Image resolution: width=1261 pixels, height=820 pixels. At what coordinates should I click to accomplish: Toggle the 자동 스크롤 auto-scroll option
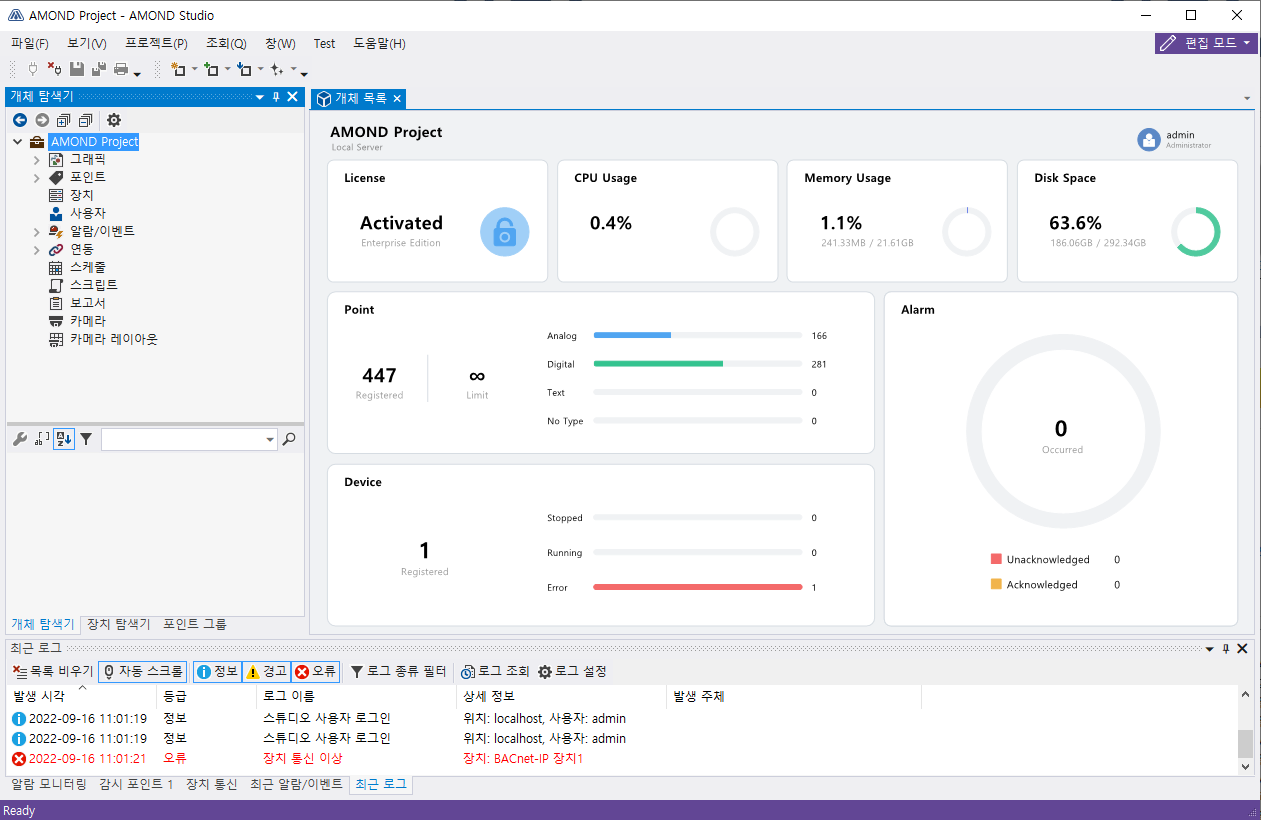tap(142, 672)
